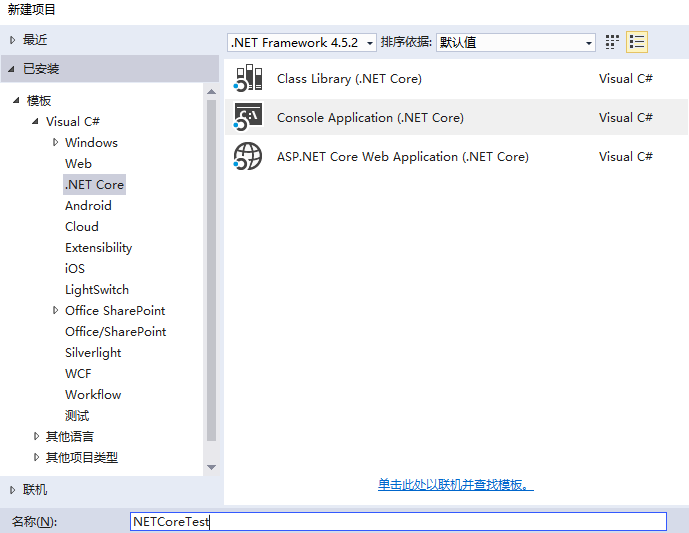
Task: Select Console Application (.NET Core) template name
Action: tap(370, 118)
